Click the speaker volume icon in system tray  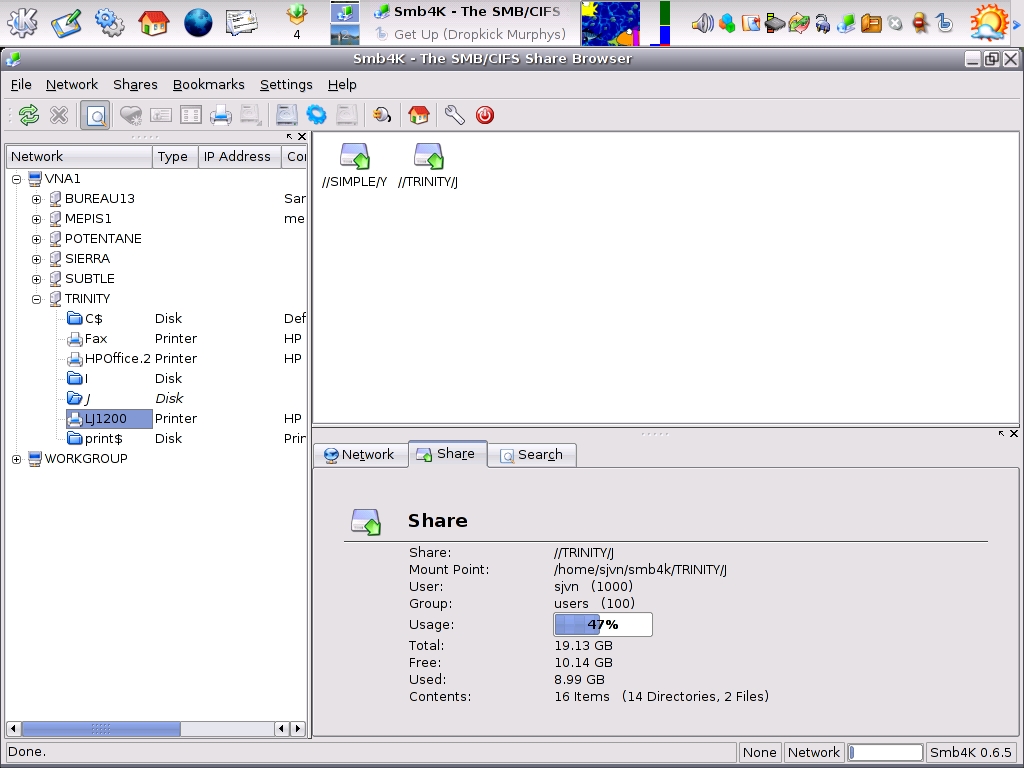click(x=702, y=22)
